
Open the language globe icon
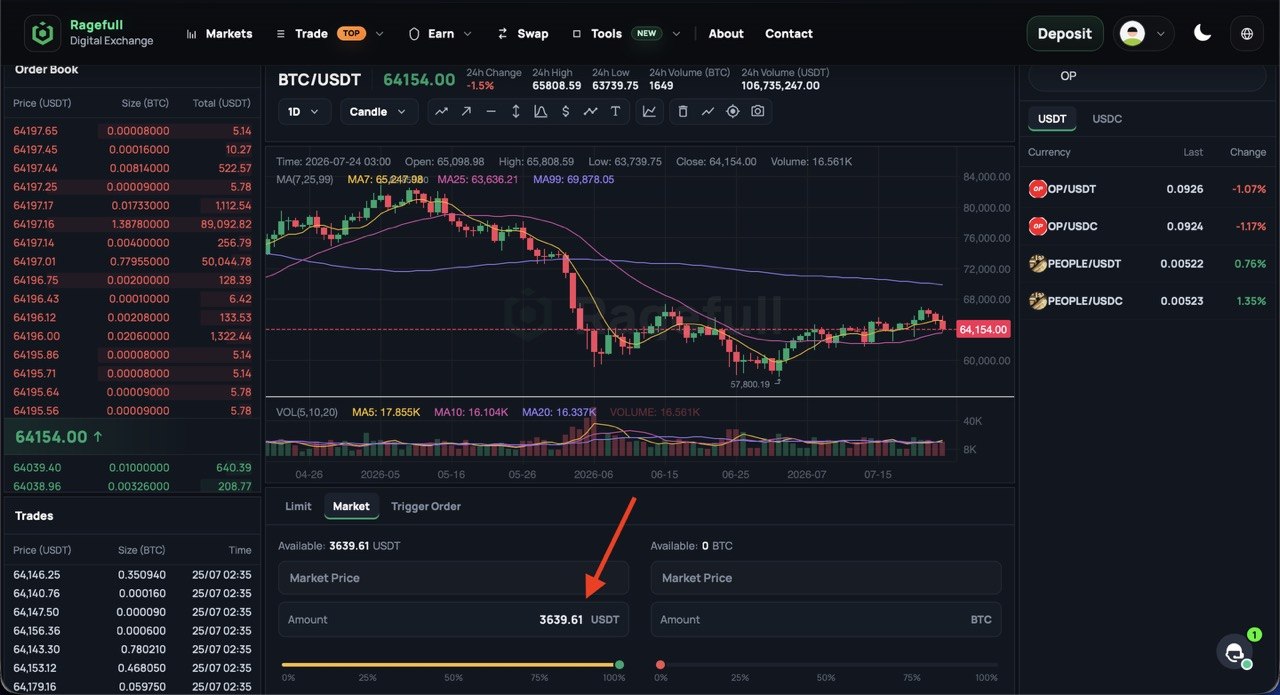(x=1247, y=33)
